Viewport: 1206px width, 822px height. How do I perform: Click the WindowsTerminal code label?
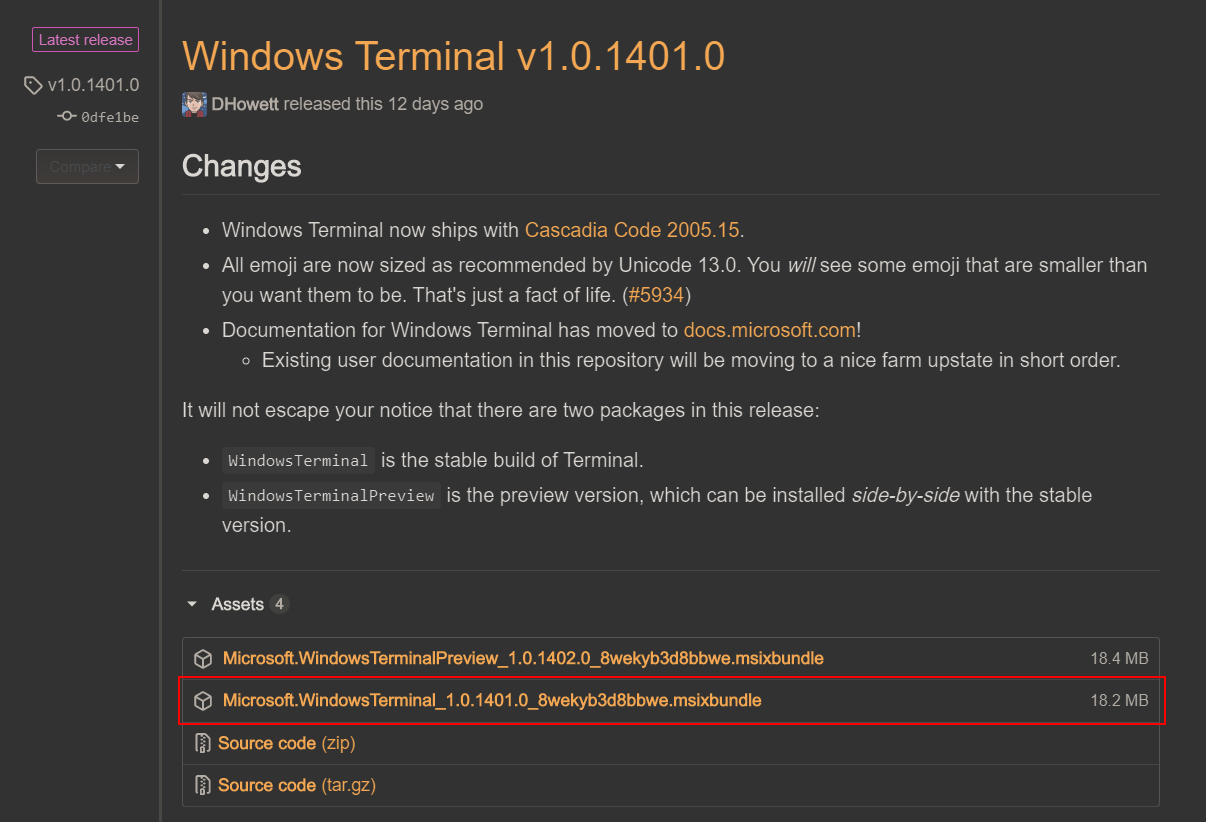click(298, 461)
